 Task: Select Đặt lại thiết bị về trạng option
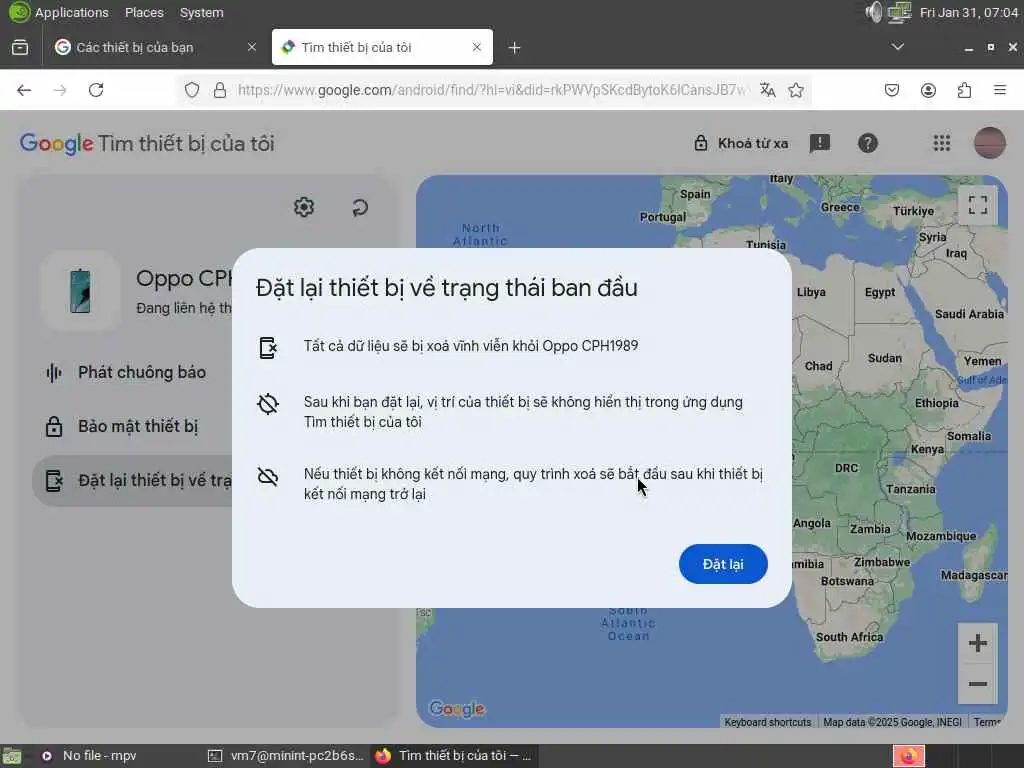132,481
